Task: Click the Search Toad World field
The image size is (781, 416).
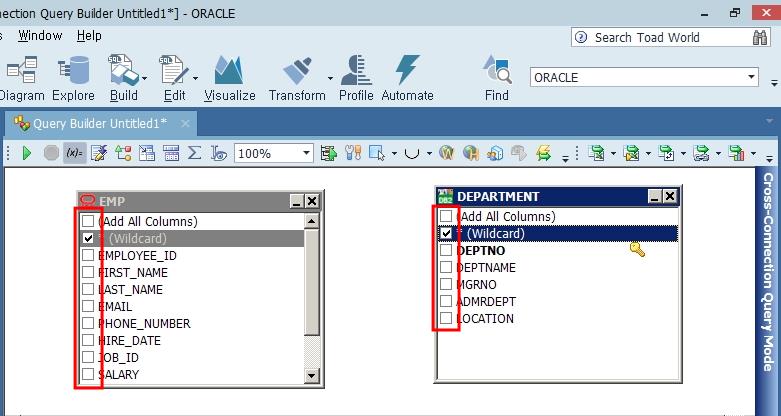Action: pyautogui.click(x=660, y=37)
